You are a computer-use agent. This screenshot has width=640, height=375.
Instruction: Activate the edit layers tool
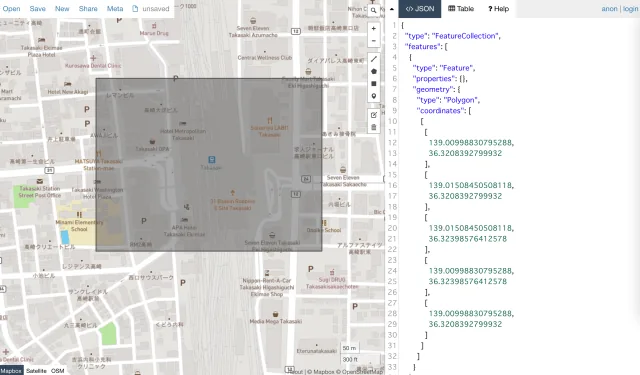click(x=373, y=115)
